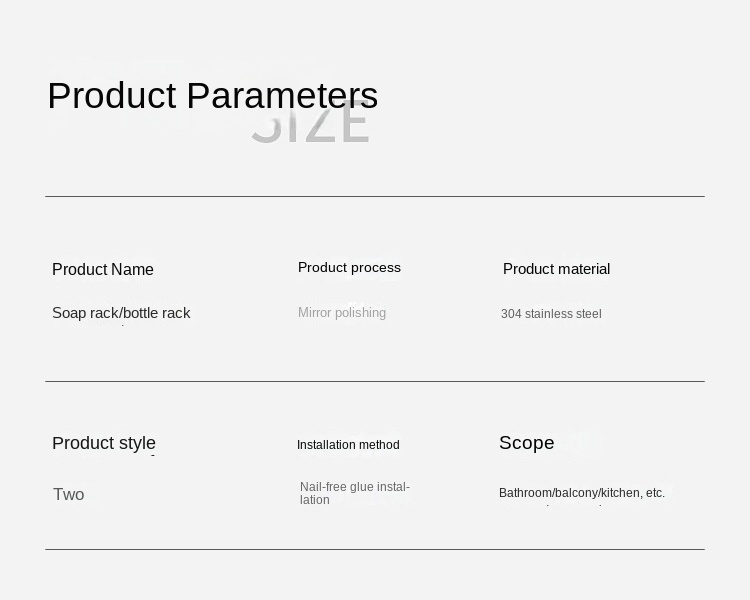
Task: Select the "Product Name" label
Action: click(x=103, y=270)
